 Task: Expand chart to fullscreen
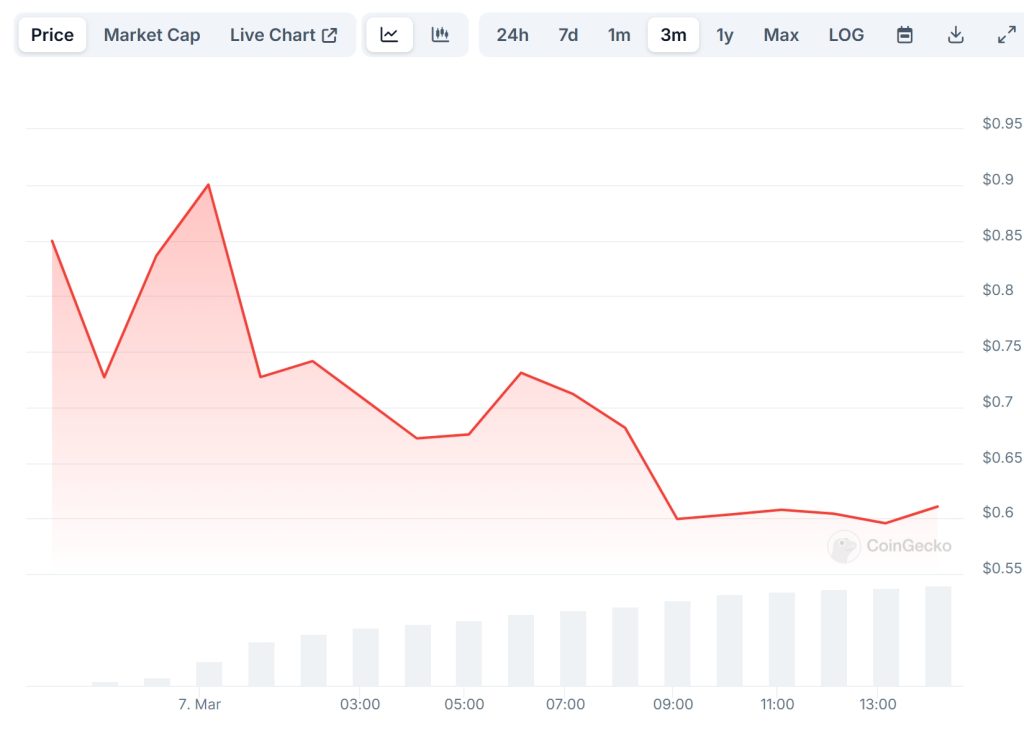click(x=1006, y=35)
